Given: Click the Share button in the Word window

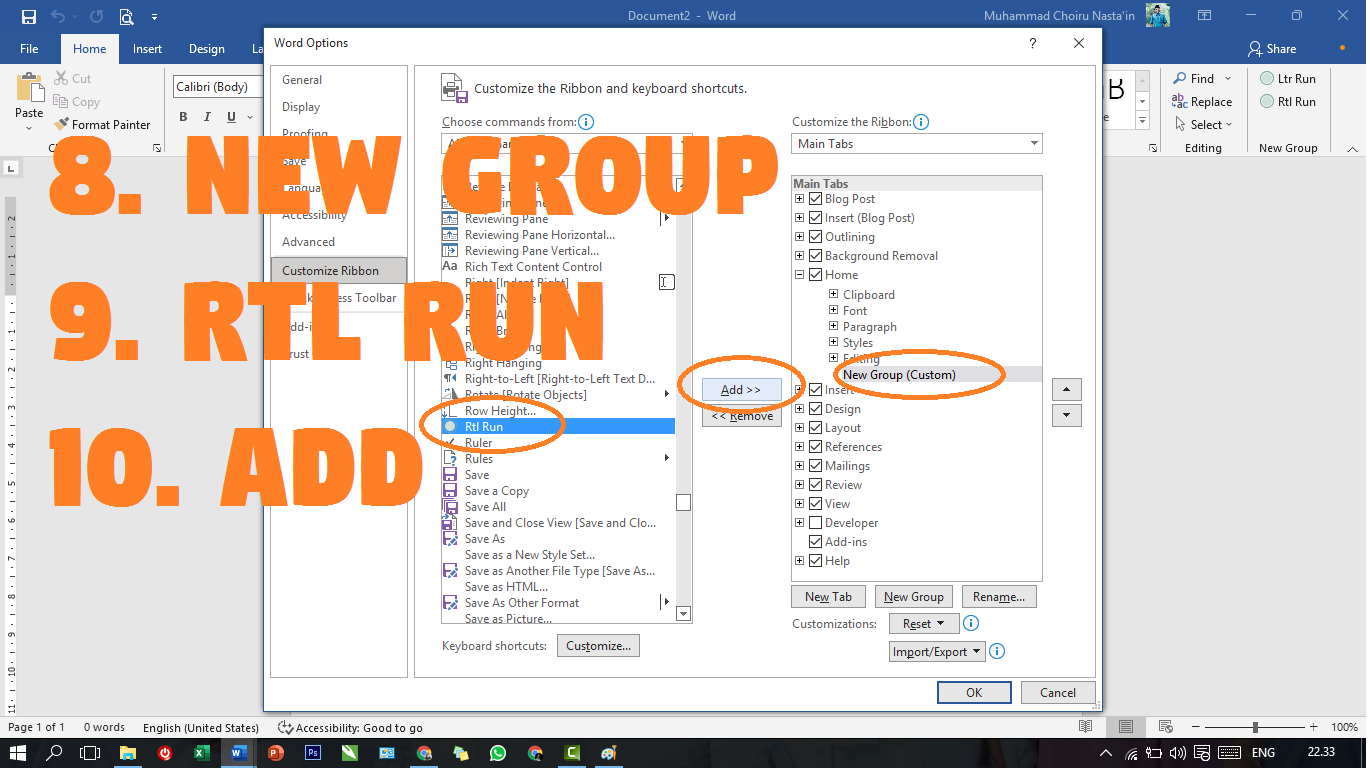Looking at the screenshot, I should [1272, 48].
